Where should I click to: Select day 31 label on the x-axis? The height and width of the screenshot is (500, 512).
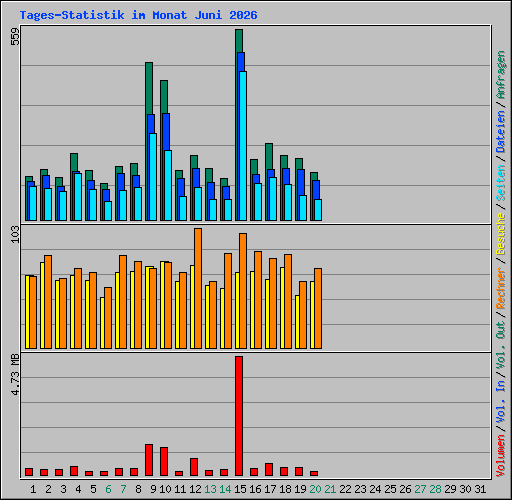[480, 489]
